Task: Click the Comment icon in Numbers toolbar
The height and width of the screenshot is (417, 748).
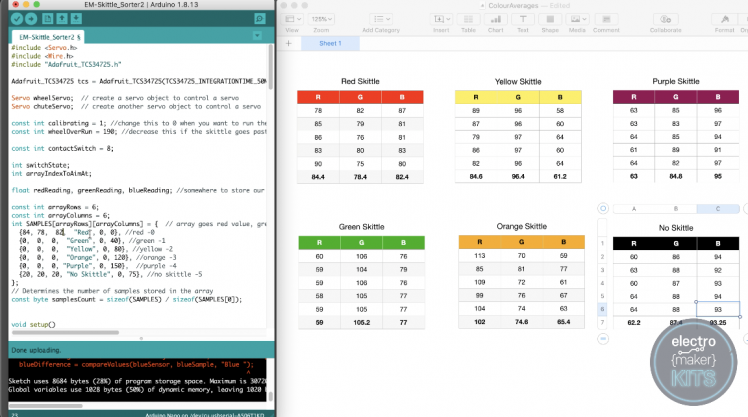Action: click(x=604, y=19)
